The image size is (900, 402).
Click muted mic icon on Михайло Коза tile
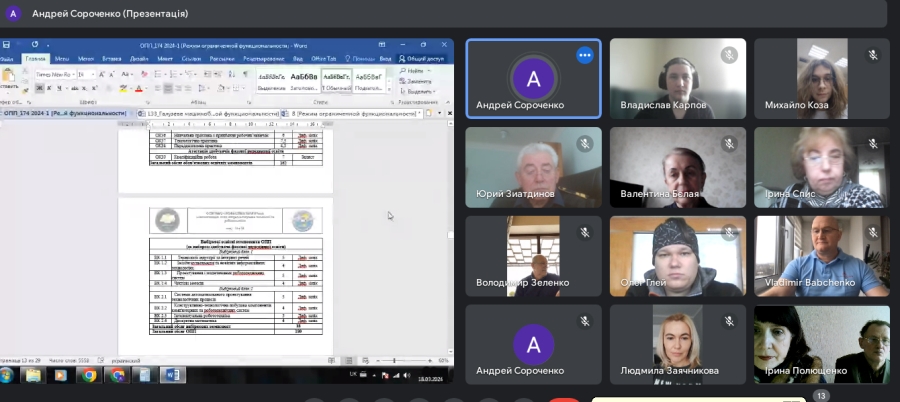tap(874, 56)
